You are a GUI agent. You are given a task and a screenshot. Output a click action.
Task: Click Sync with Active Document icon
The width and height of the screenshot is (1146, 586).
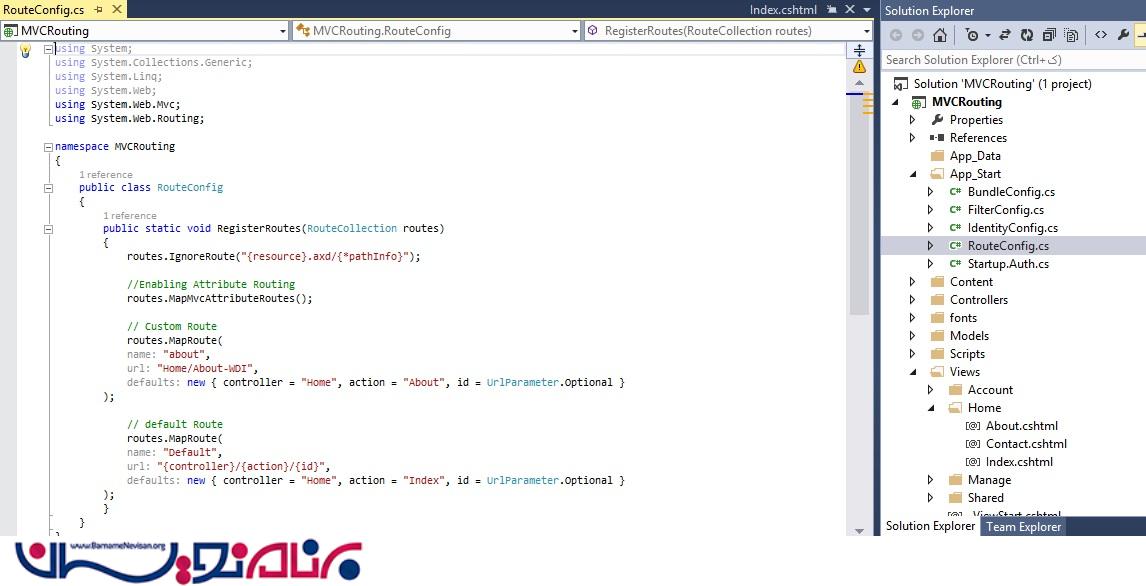coord(1006,35)
